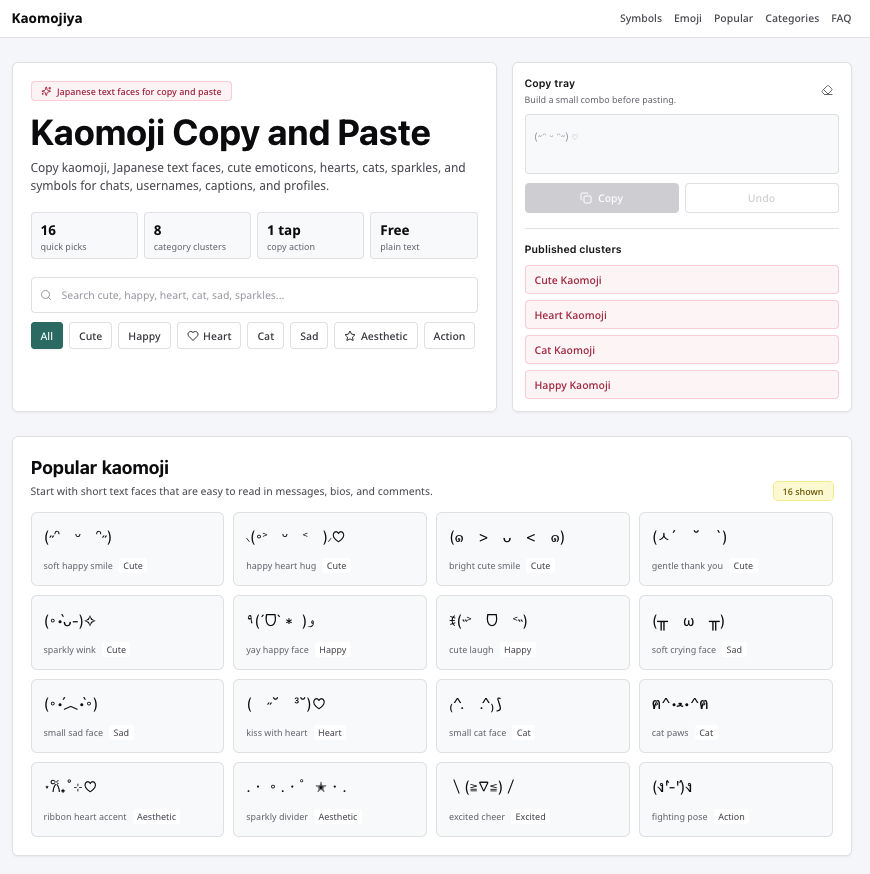Toggle the Sad filter chip

[x=309, y=336]
